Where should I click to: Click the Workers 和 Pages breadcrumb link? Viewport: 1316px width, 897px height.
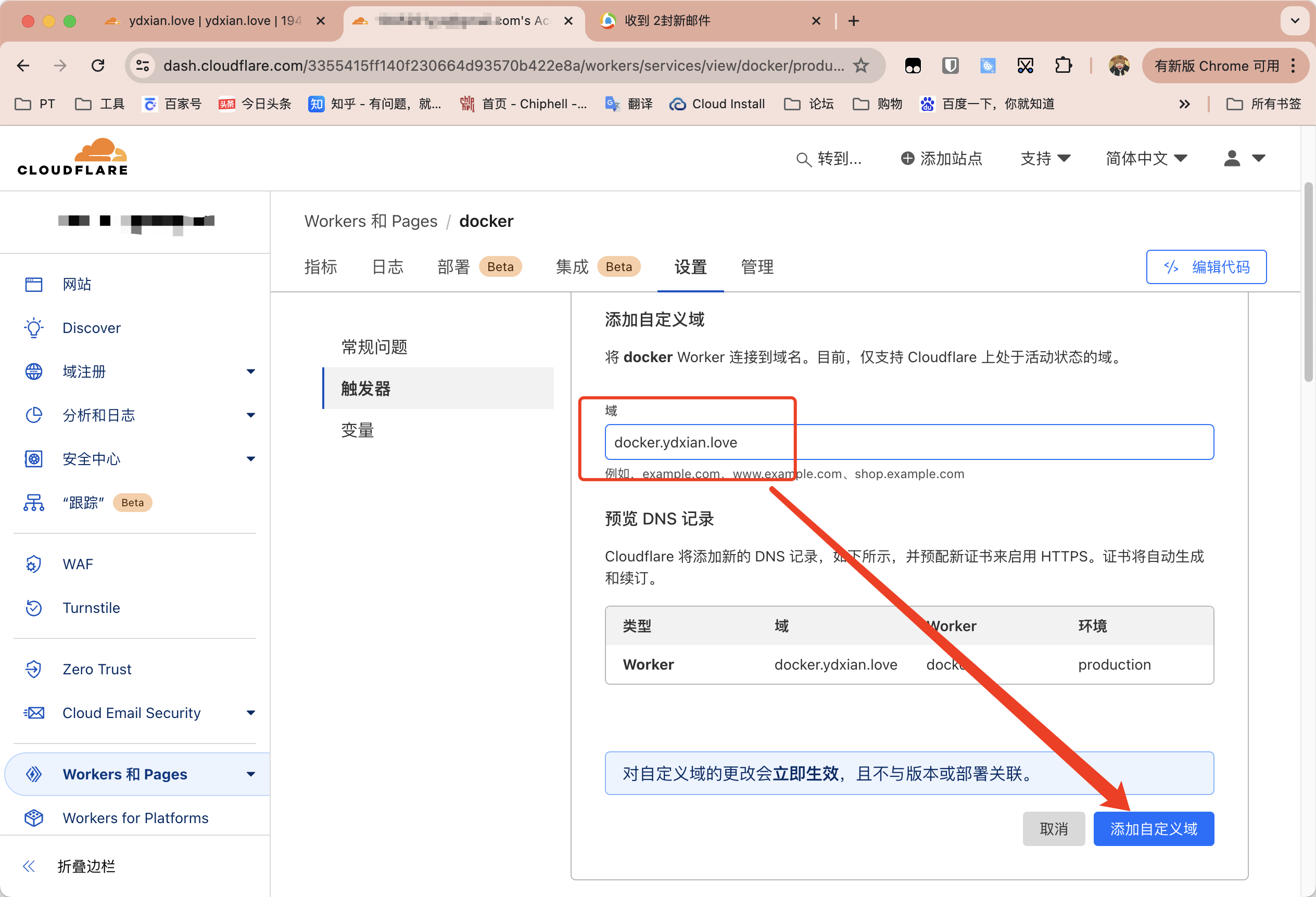370,221
